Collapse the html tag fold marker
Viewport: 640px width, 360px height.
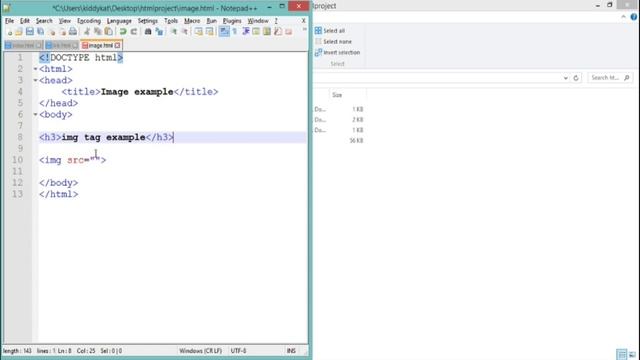click(36, 69)
